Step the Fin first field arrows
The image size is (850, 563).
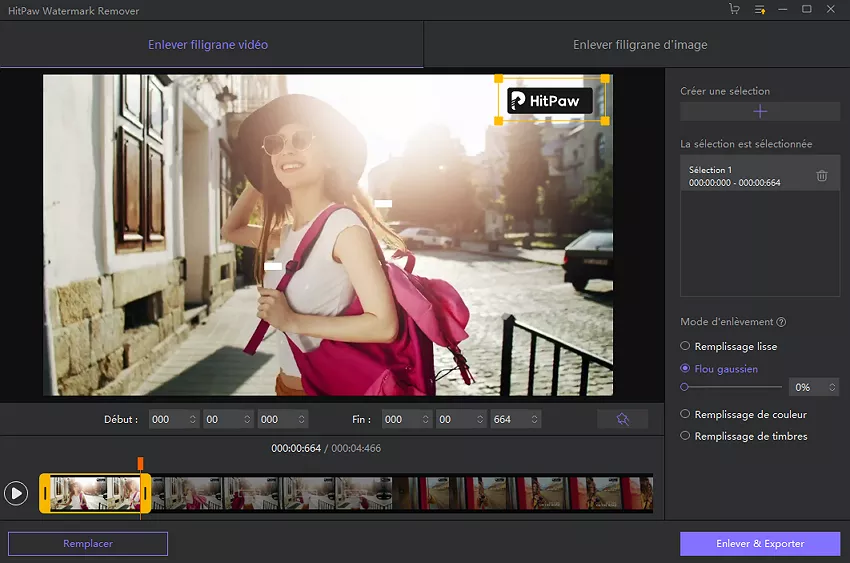pyautogui.click(x=426, y=419)
